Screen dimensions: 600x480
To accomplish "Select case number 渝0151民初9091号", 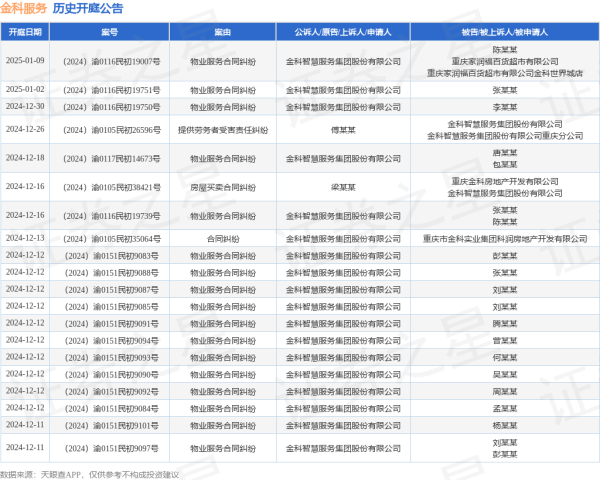I will click(112, 324).
